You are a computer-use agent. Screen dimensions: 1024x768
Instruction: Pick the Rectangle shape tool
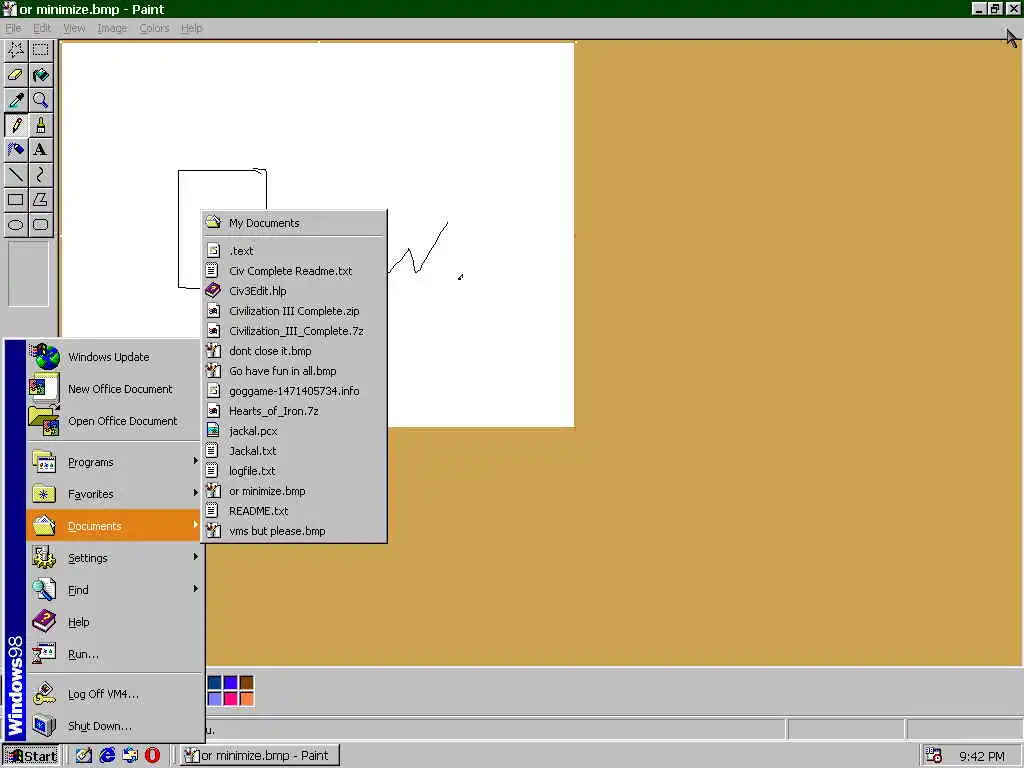pos(16,200)
